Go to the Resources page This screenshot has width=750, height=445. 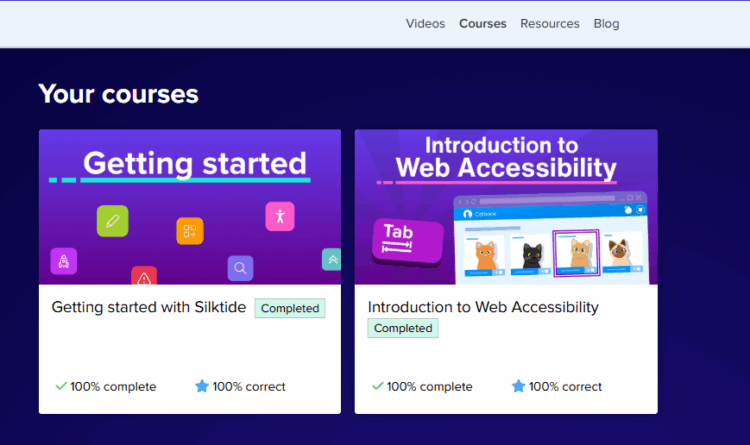tap(549, 23)
